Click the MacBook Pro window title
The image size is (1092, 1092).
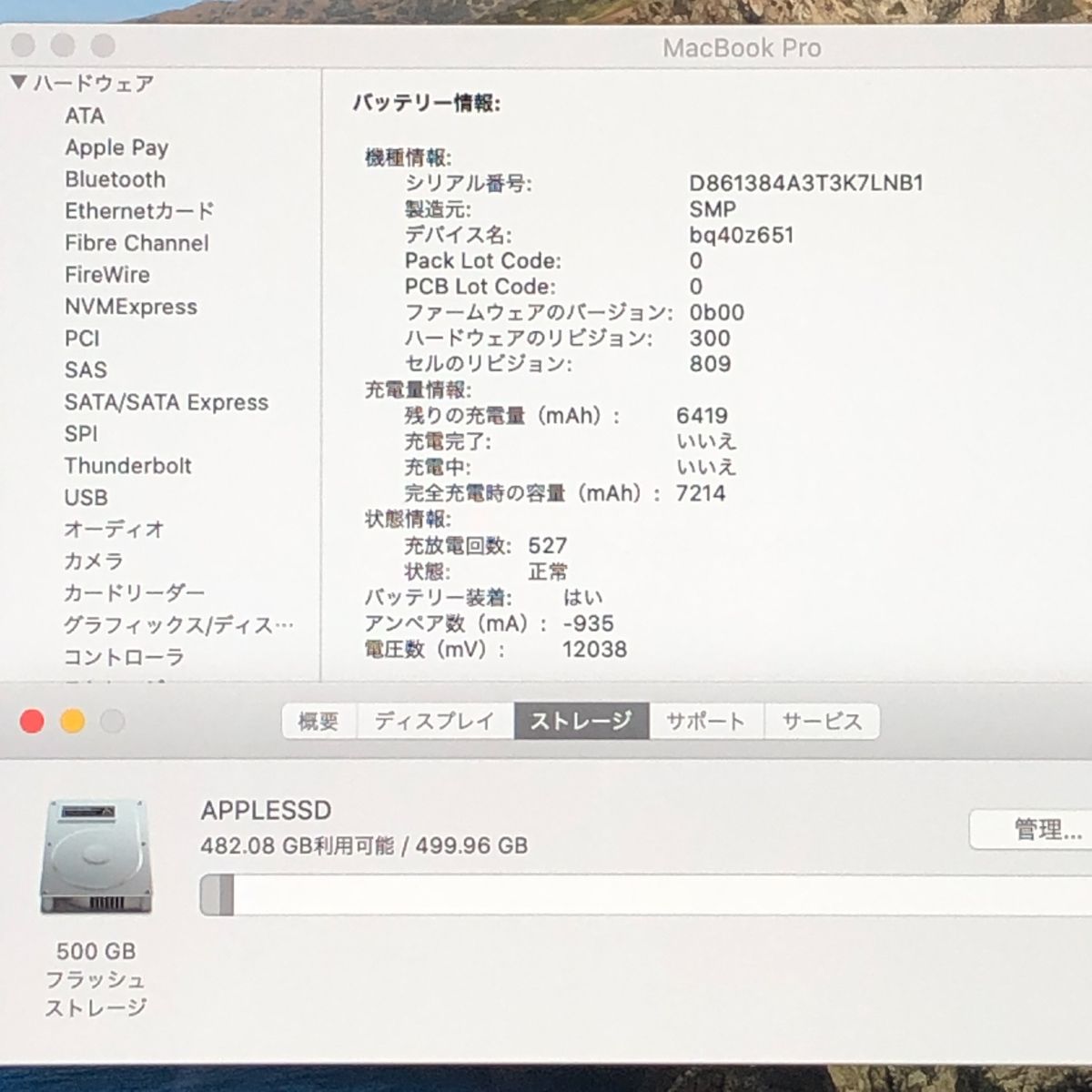point(742,48)
